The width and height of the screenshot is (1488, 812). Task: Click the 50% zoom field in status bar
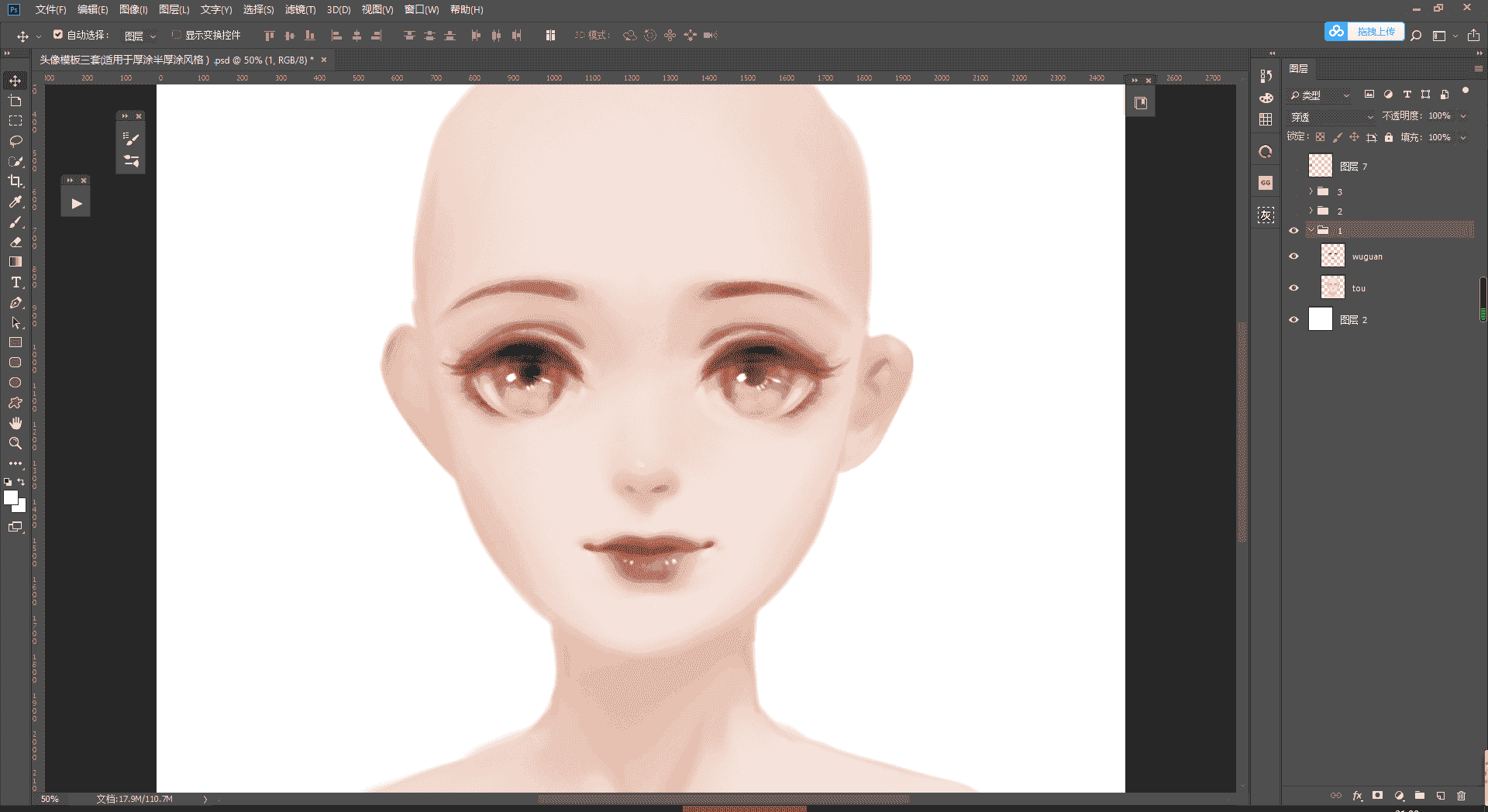pyautogui.click(x=50, y=799)
